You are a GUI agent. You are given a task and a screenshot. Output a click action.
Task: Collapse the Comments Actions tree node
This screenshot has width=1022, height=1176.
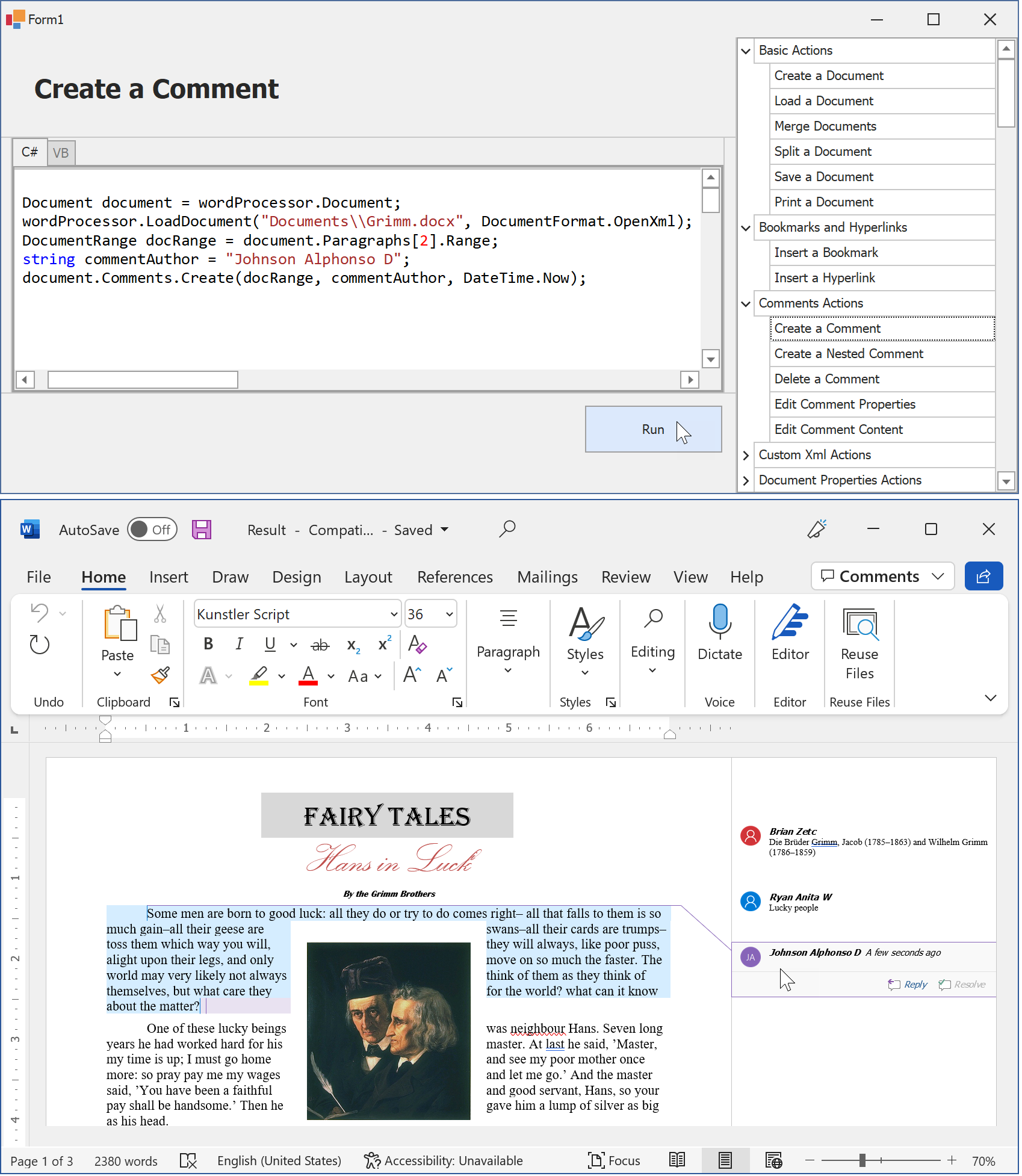pos(746,304)
